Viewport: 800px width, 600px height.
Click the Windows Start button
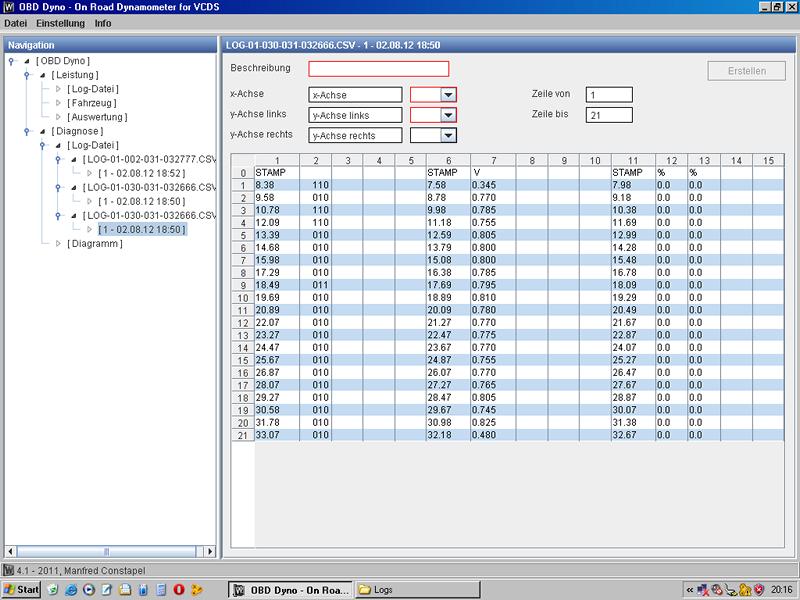pos(21,590)
